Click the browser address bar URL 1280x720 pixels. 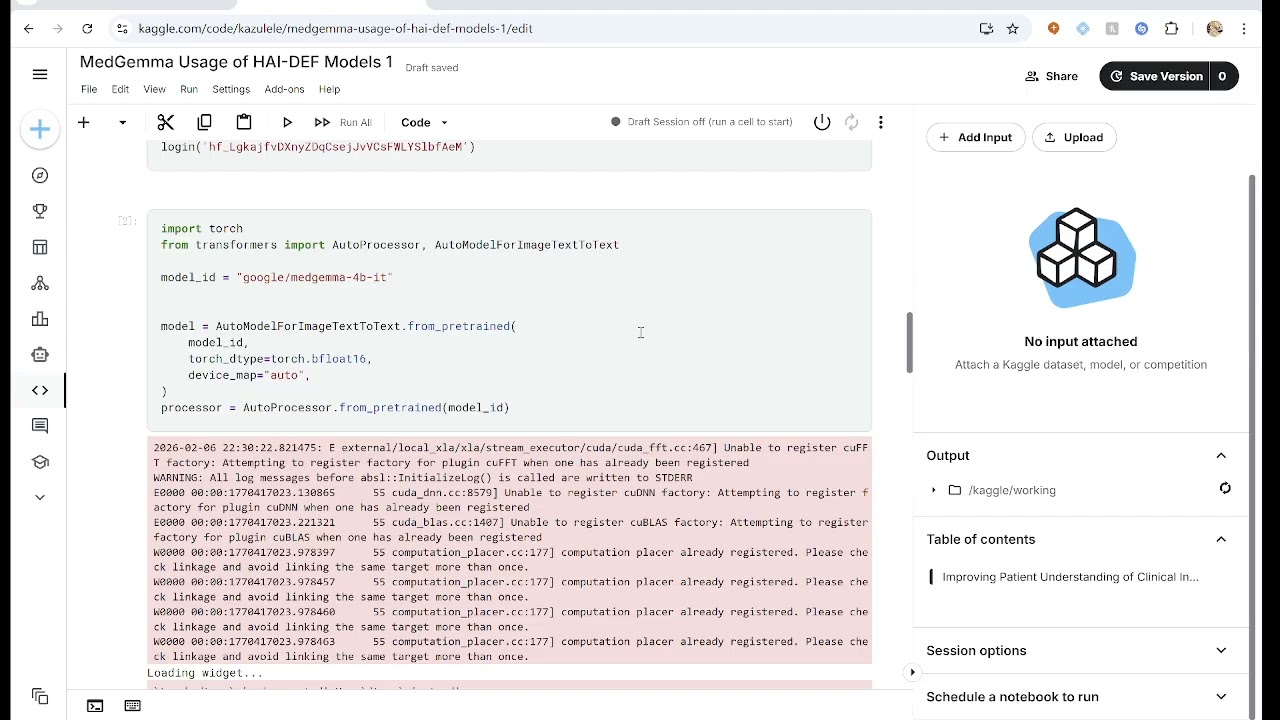click(x=335, y=29)
